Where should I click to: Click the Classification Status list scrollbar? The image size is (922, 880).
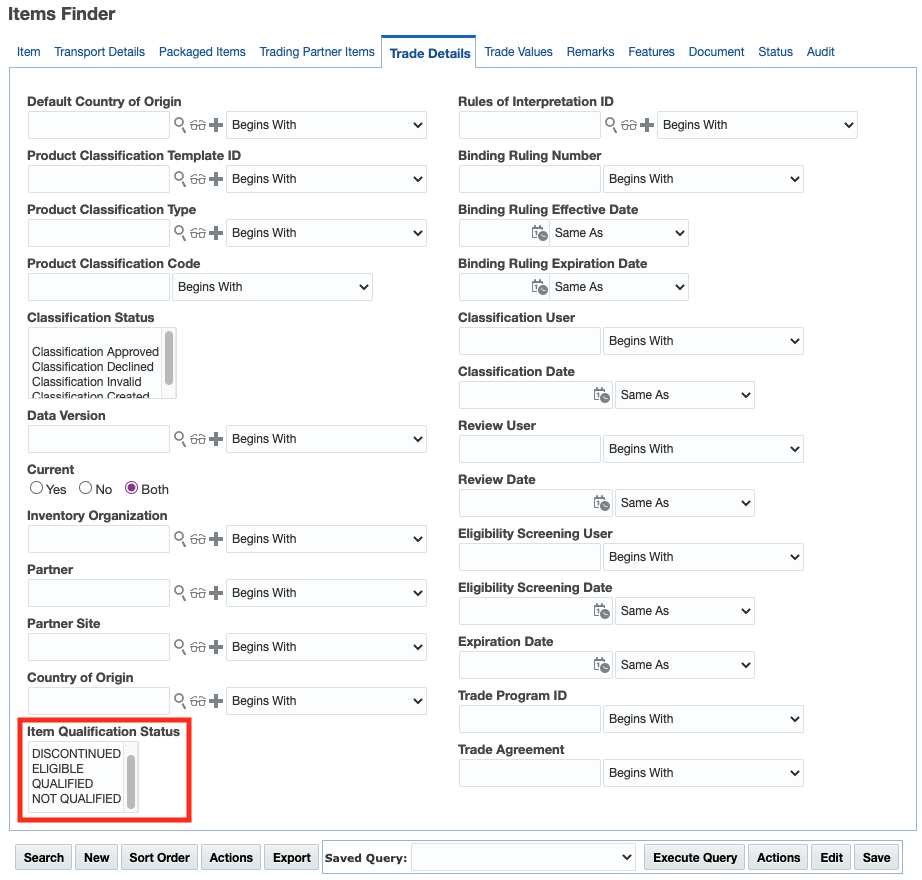point(169,360)
